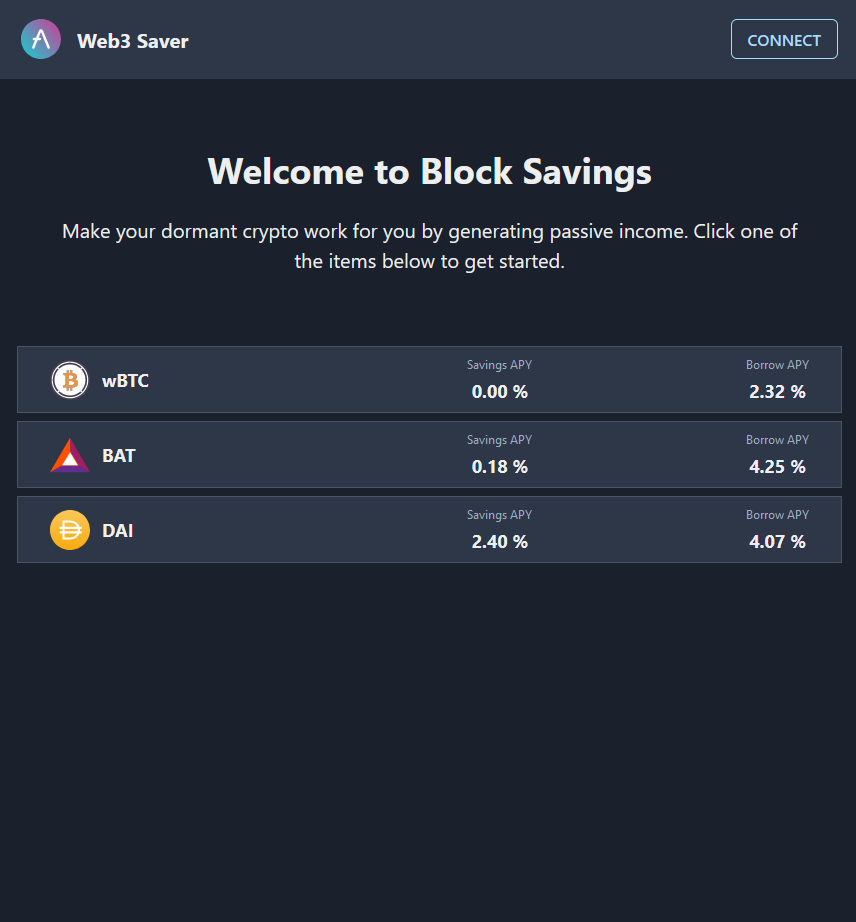This screenshot has width=856, height=922.
Task: Select the wBTC asset name
Action: click(x=125, y=380)
